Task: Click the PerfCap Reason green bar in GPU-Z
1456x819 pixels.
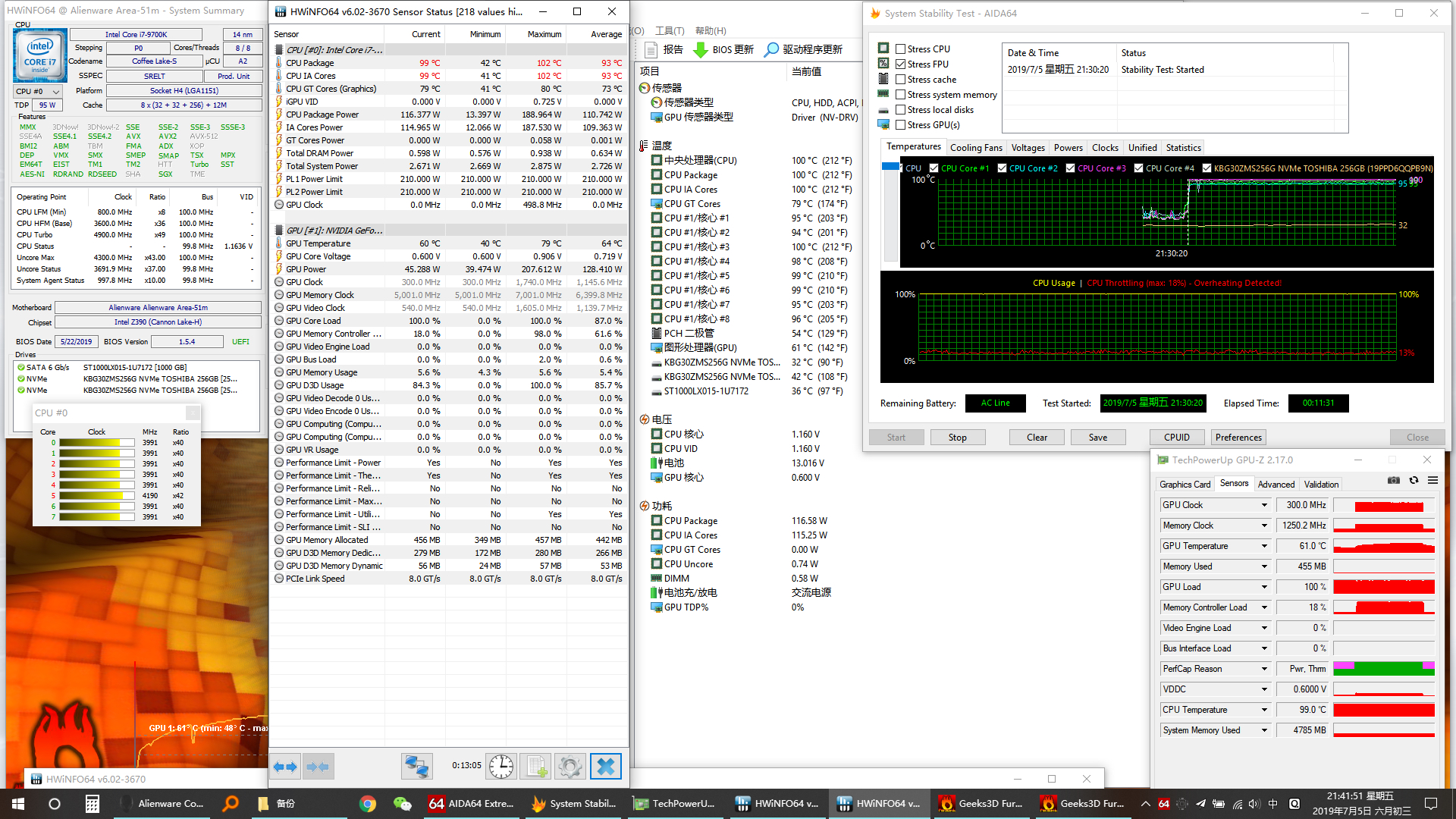Action: click(1384, 669)
